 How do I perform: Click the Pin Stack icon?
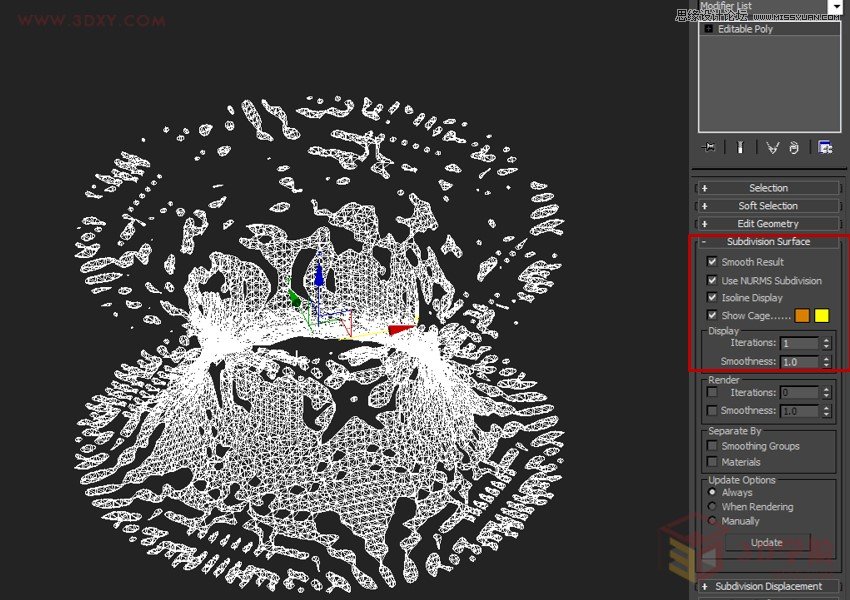pyautogui.click(x=710, y=147)
